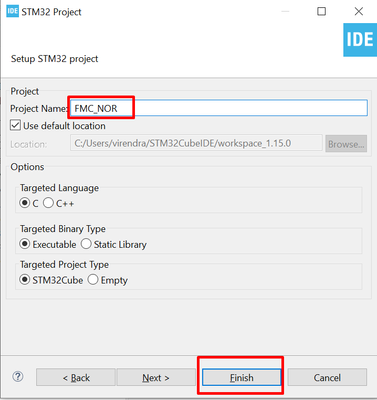Click the Project Name input field
This screenshot has width=377, height=400.
pos(219,108)
